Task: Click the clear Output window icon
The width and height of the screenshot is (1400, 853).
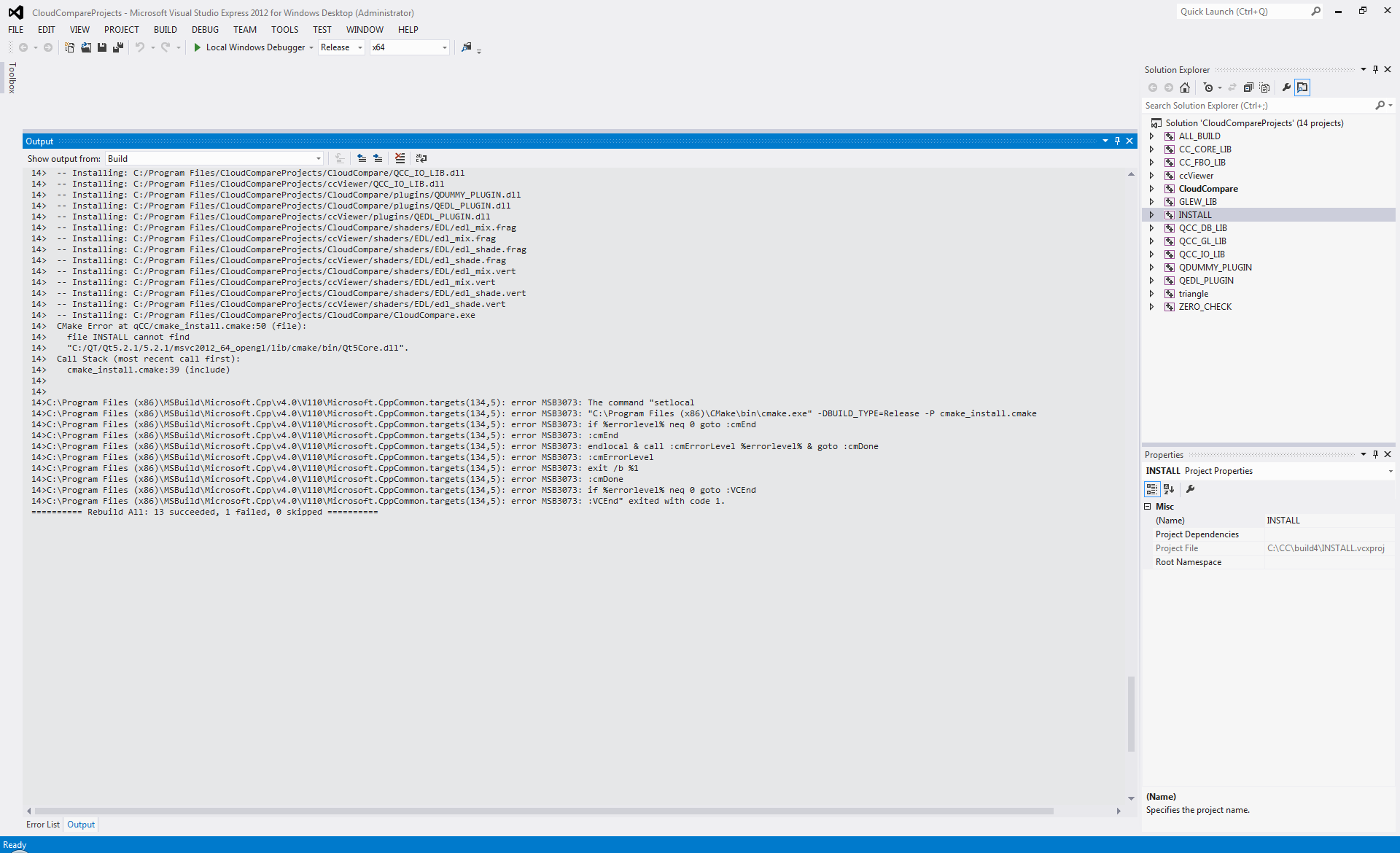Action: [x=398, y=158]
